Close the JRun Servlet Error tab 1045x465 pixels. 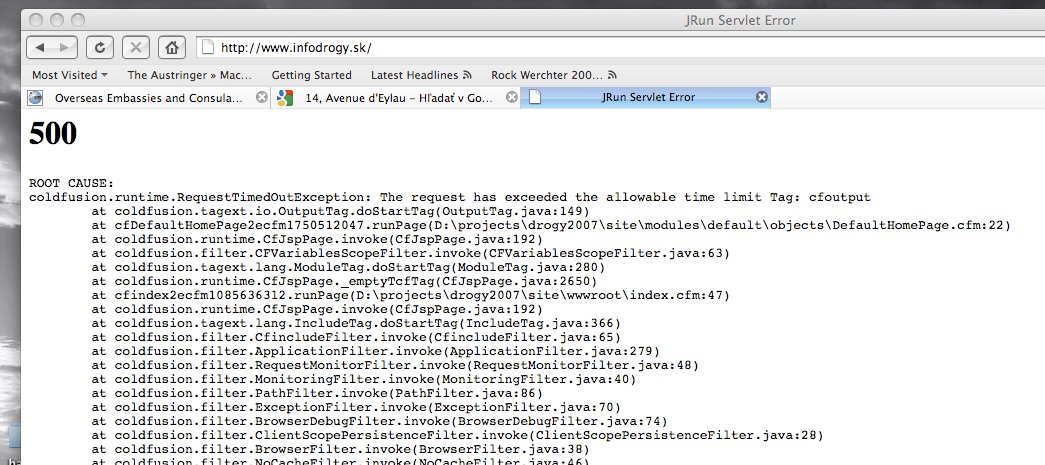[761, 98]
